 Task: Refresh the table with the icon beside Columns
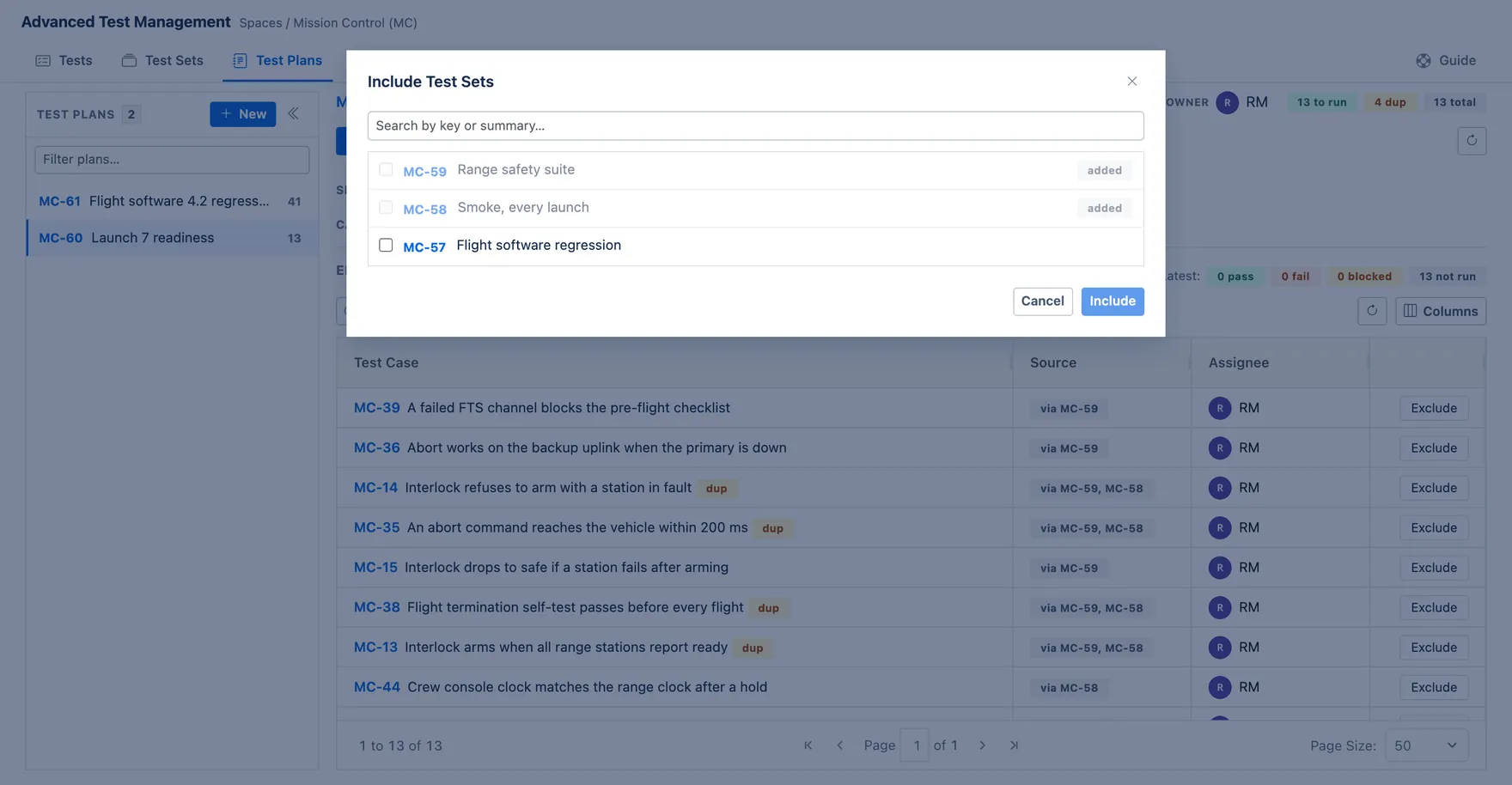[x=1372, y=311]
